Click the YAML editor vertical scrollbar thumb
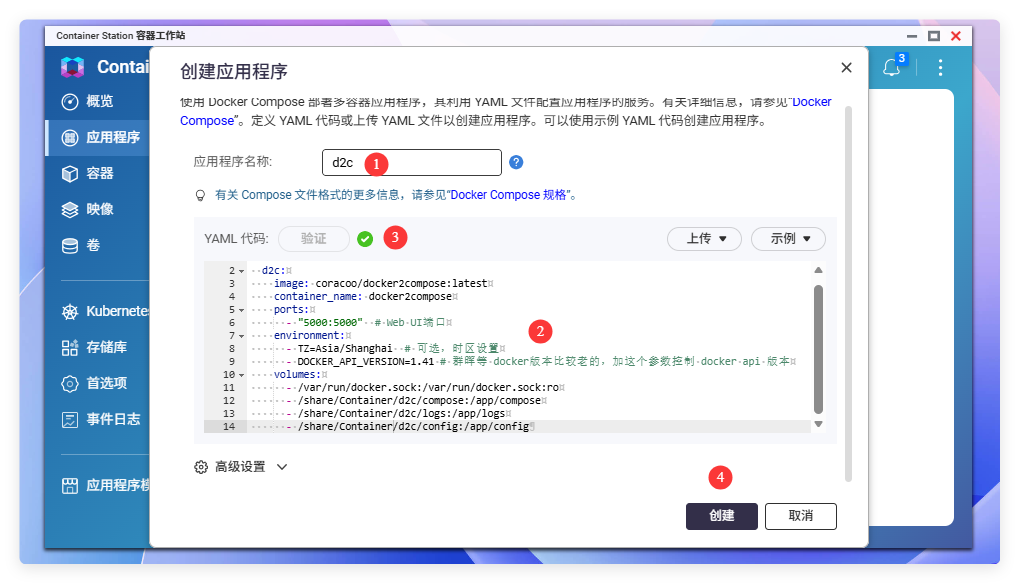 click(x=818, y=348)
